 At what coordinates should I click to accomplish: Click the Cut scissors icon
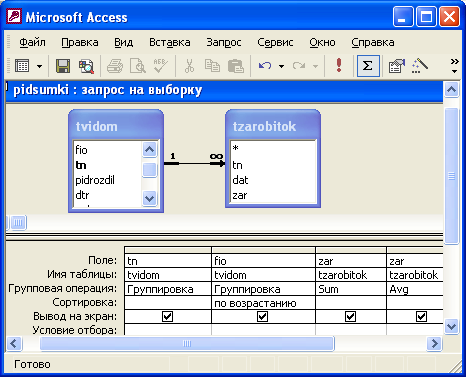(189, 66)
